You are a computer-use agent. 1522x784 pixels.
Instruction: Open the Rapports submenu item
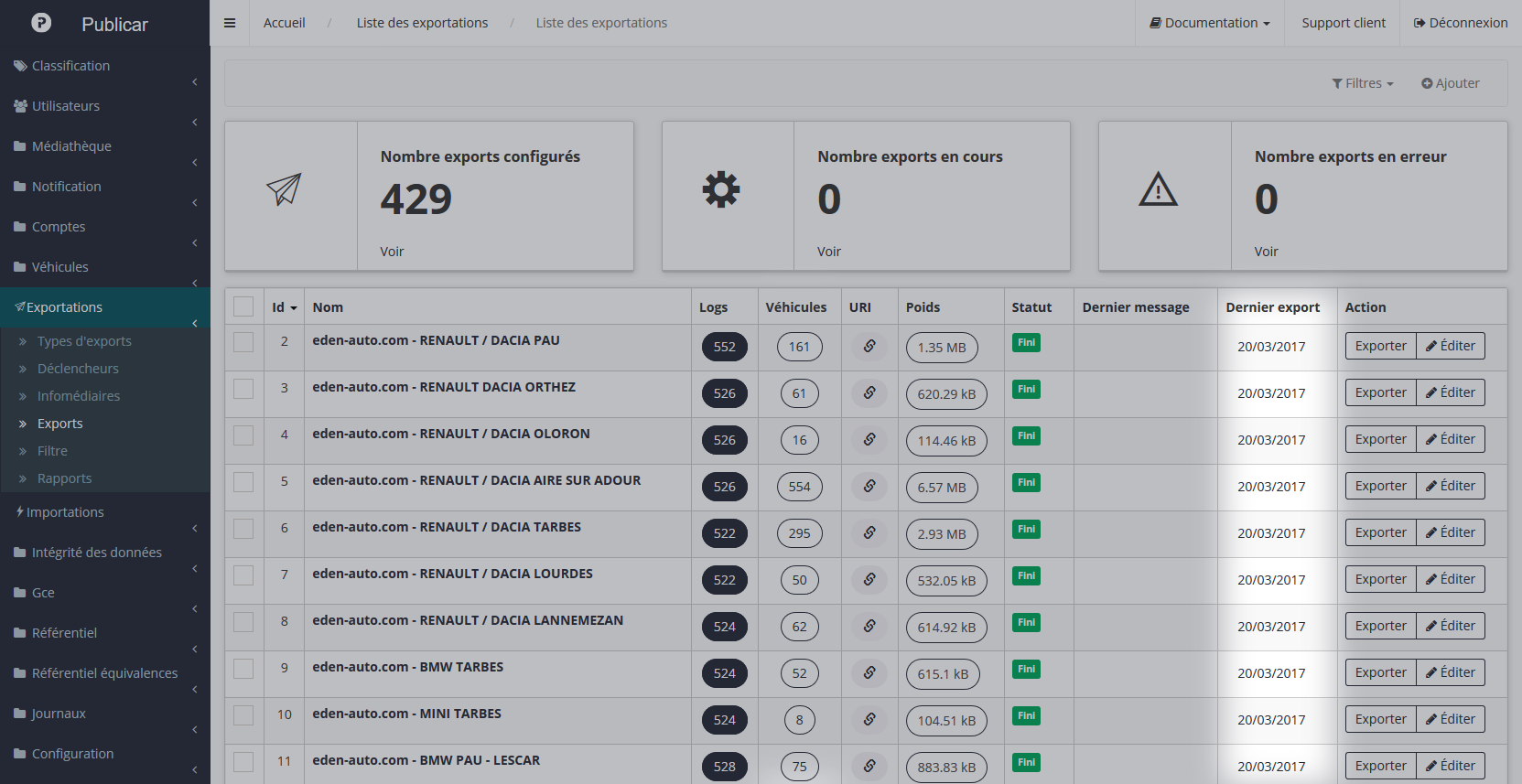click(64, 478)
